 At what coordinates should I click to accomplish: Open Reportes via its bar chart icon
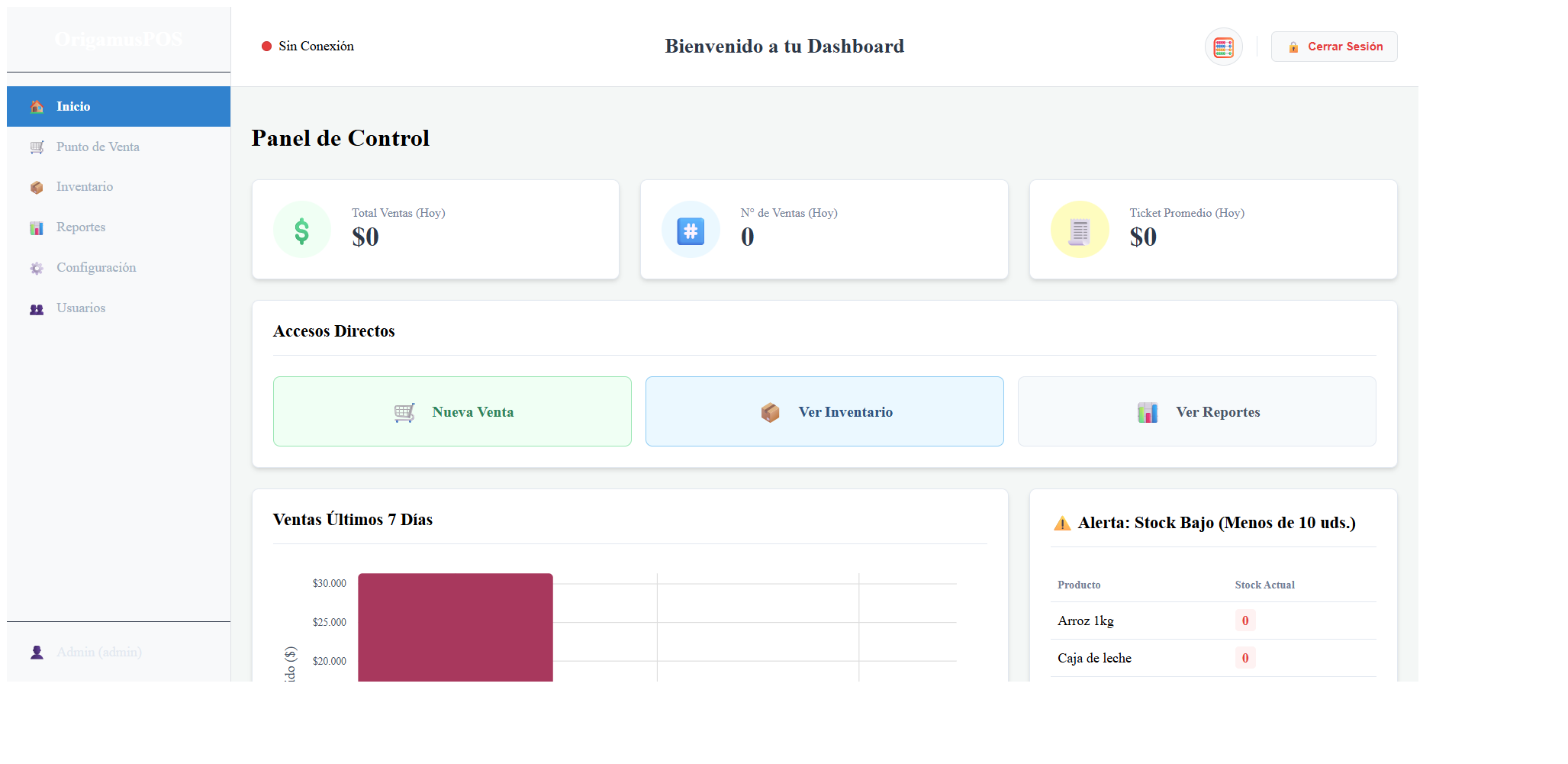point(37,227)
